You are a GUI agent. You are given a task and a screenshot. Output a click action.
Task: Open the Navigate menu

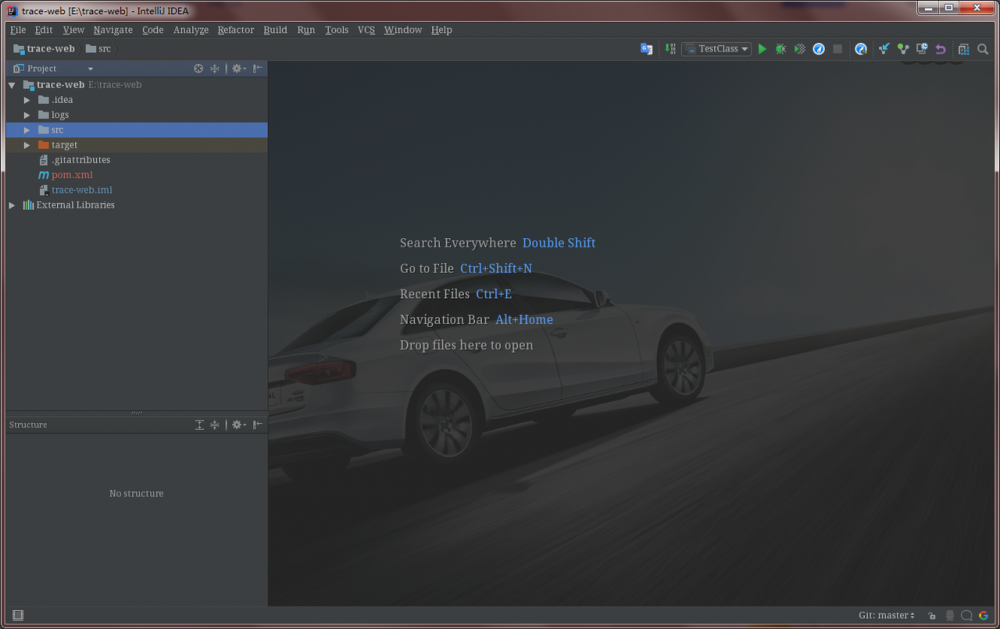coord(113,30)
